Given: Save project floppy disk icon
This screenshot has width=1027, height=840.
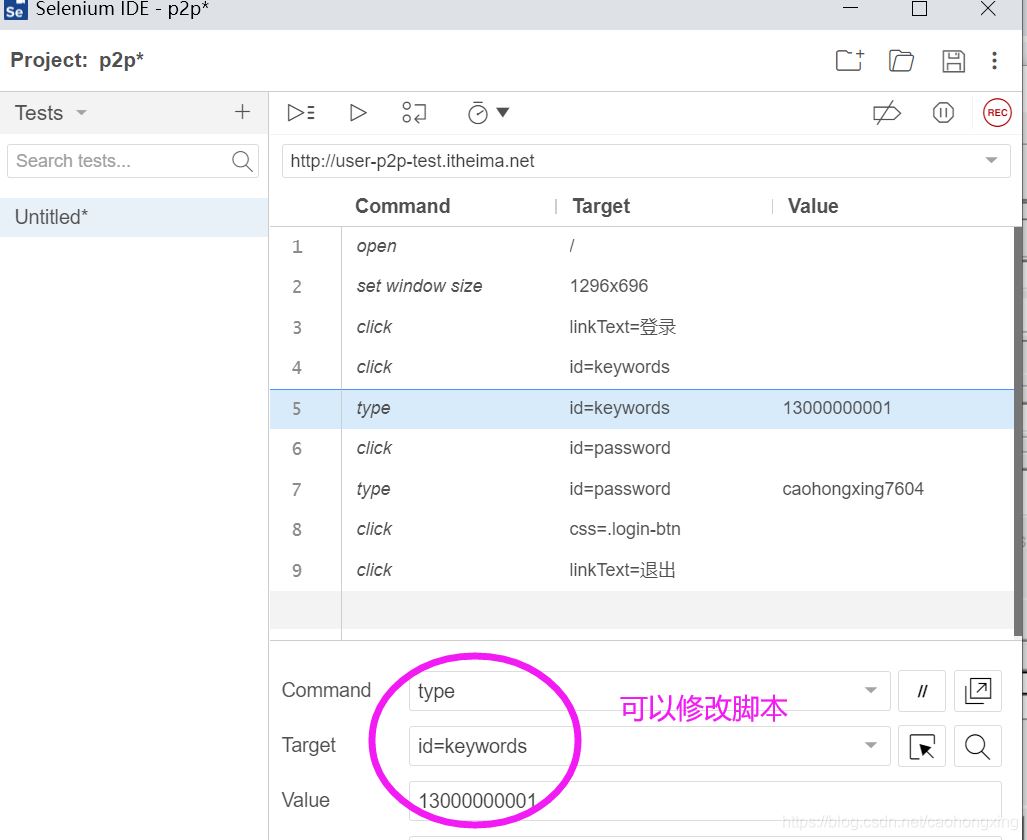Looking at the screenshot, I should tap(953, 60).
